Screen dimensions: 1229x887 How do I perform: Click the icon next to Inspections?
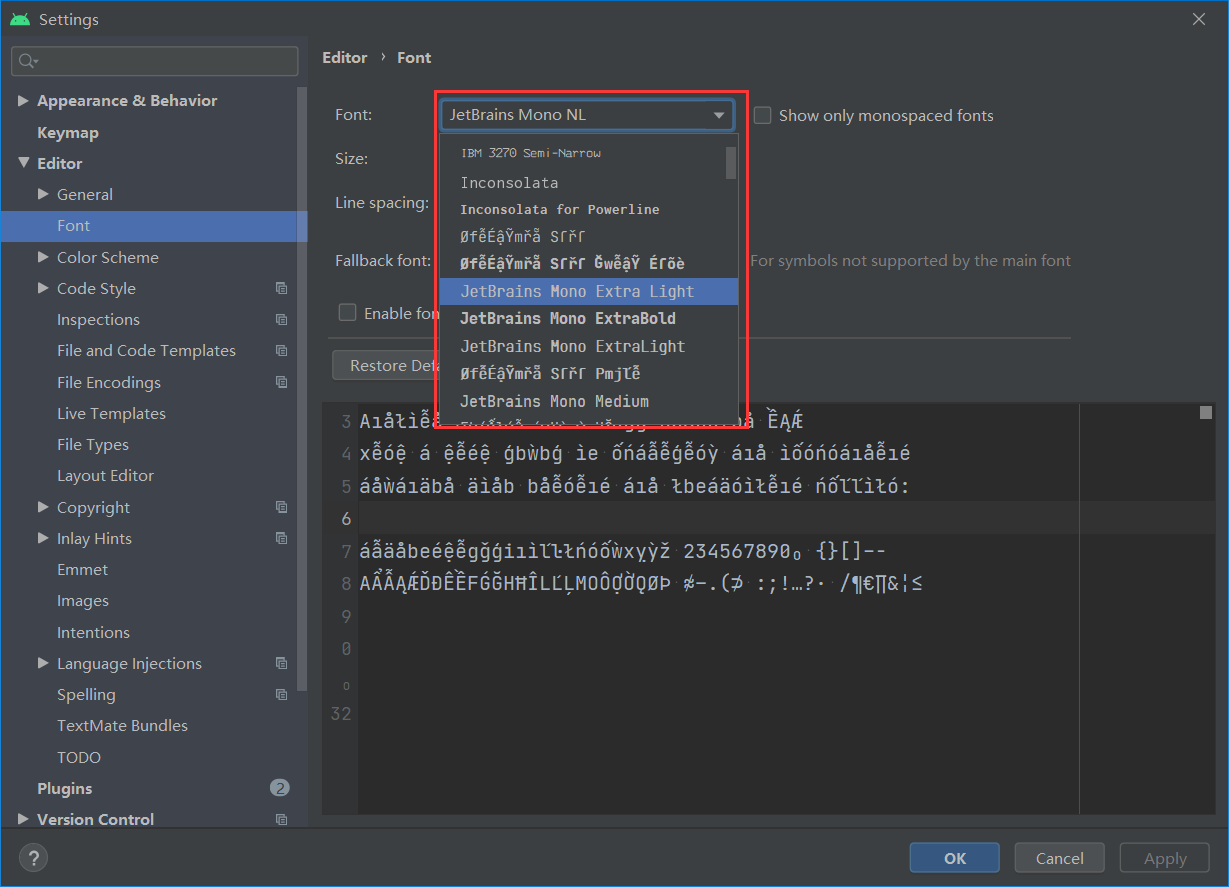pos(281,319)
